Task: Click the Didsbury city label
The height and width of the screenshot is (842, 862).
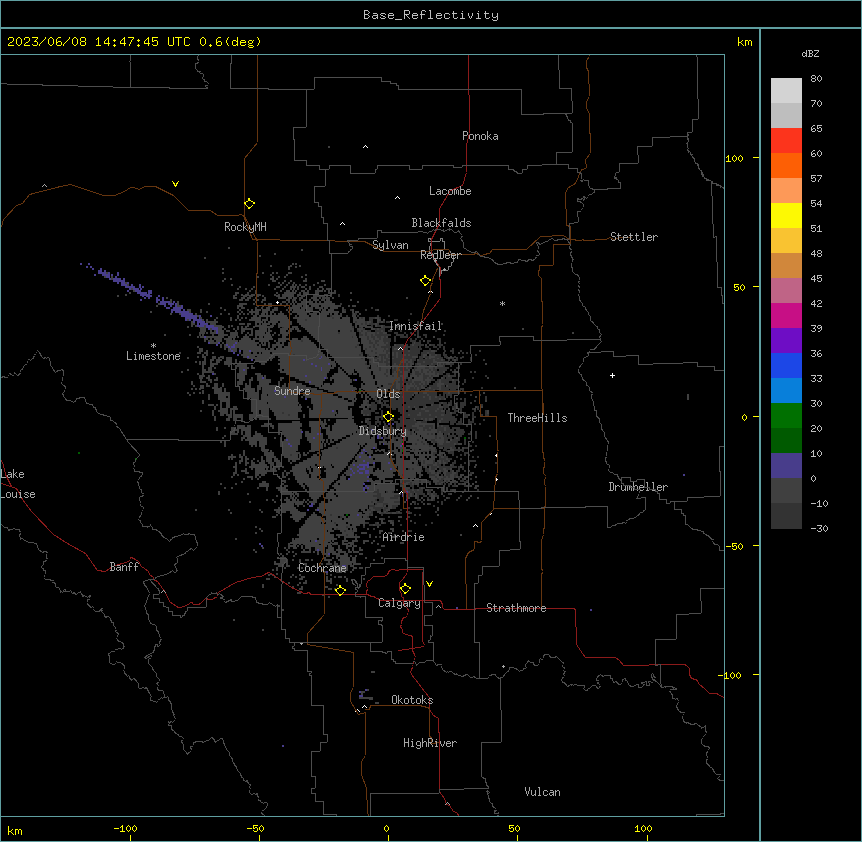Action: coord(383,431)
